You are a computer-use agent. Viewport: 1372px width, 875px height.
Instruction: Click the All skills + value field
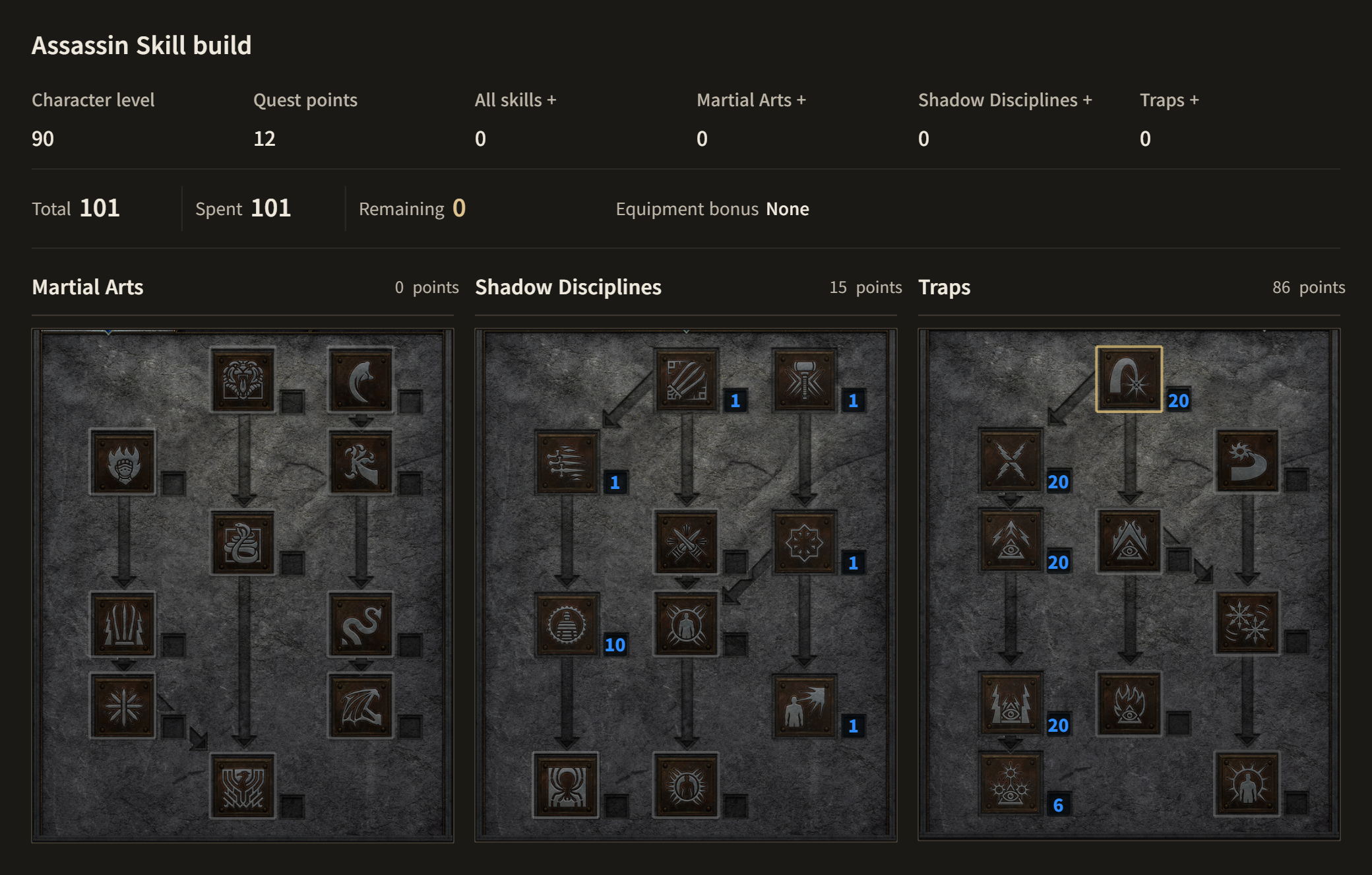[480, 139]
